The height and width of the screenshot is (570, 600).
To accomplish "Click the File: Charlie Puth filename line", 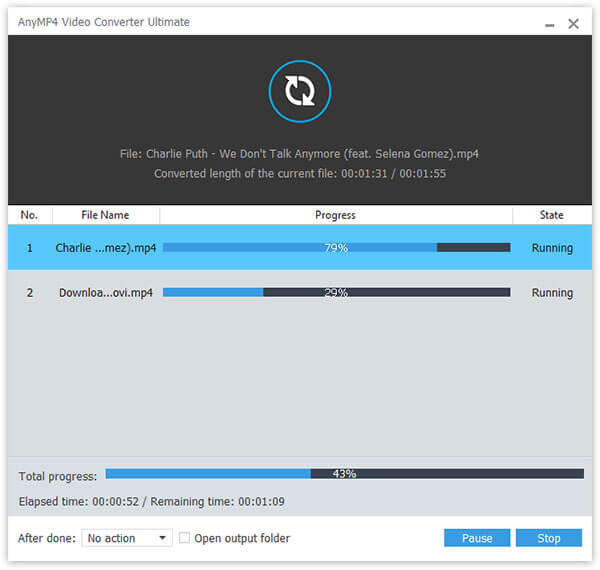I will [x=299, y=154].
